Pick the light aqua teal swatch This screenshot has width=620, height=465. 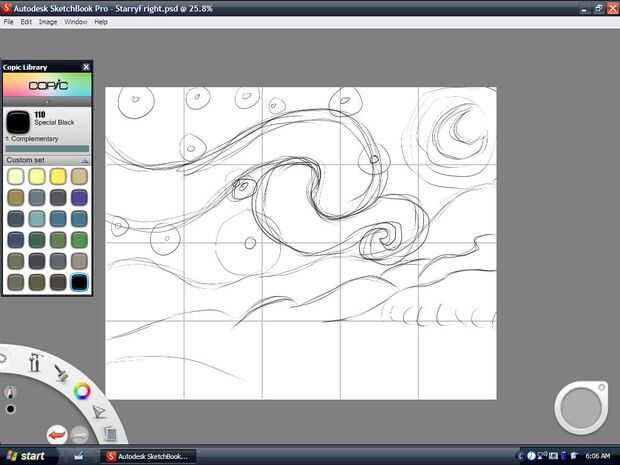[37, 219]
